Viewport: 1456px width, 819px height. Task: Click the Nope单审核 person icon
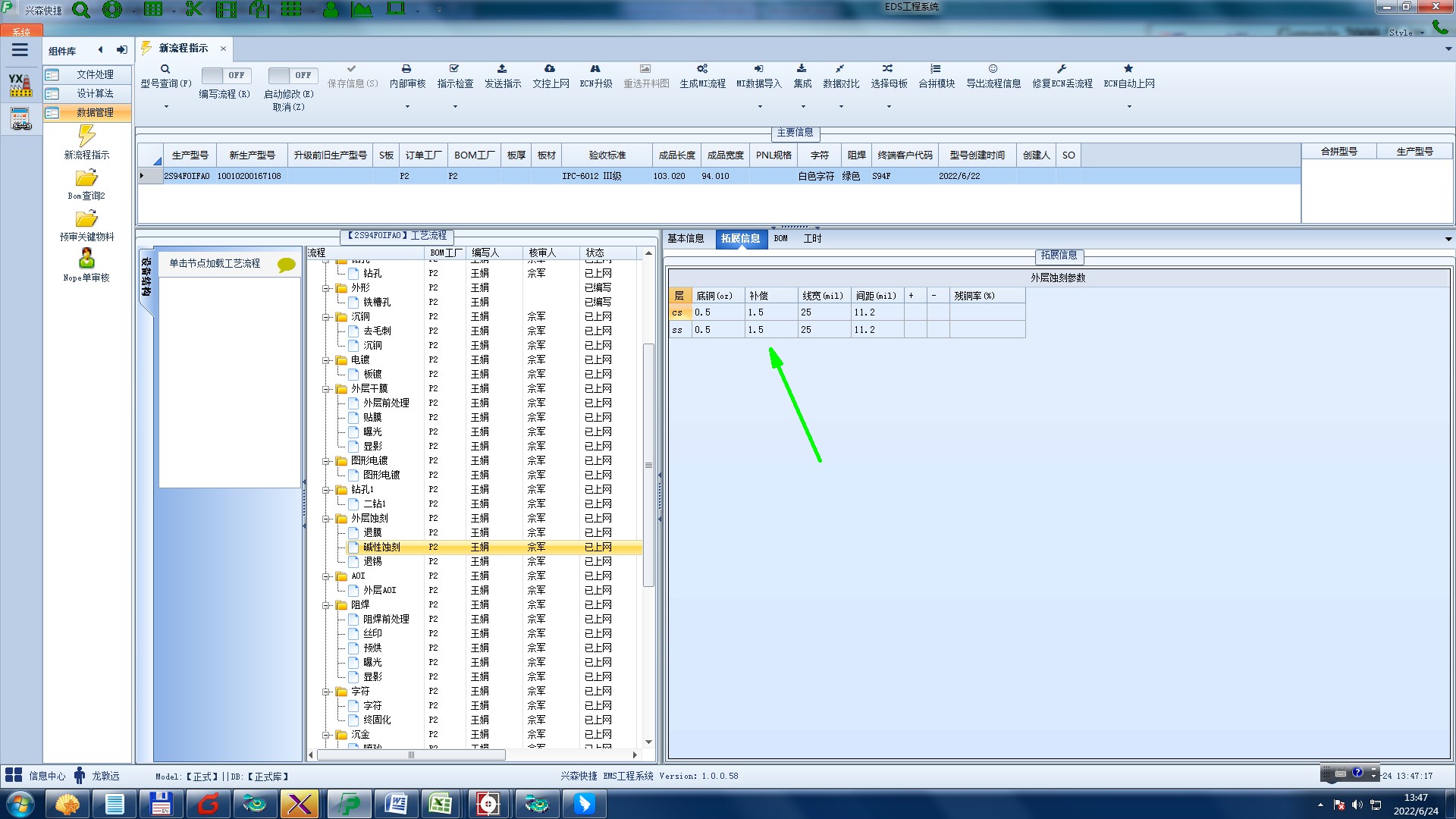86,259
